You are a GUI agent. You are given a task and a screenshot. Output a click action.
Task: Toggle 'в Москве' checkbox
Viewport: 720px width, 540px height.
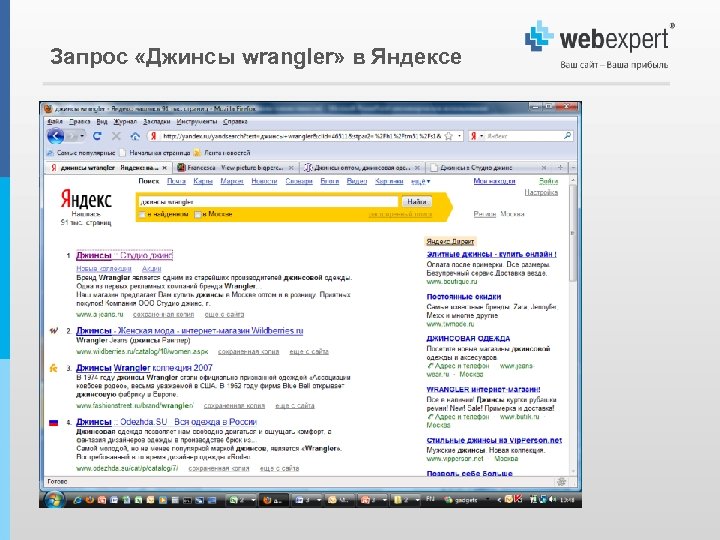197,214
